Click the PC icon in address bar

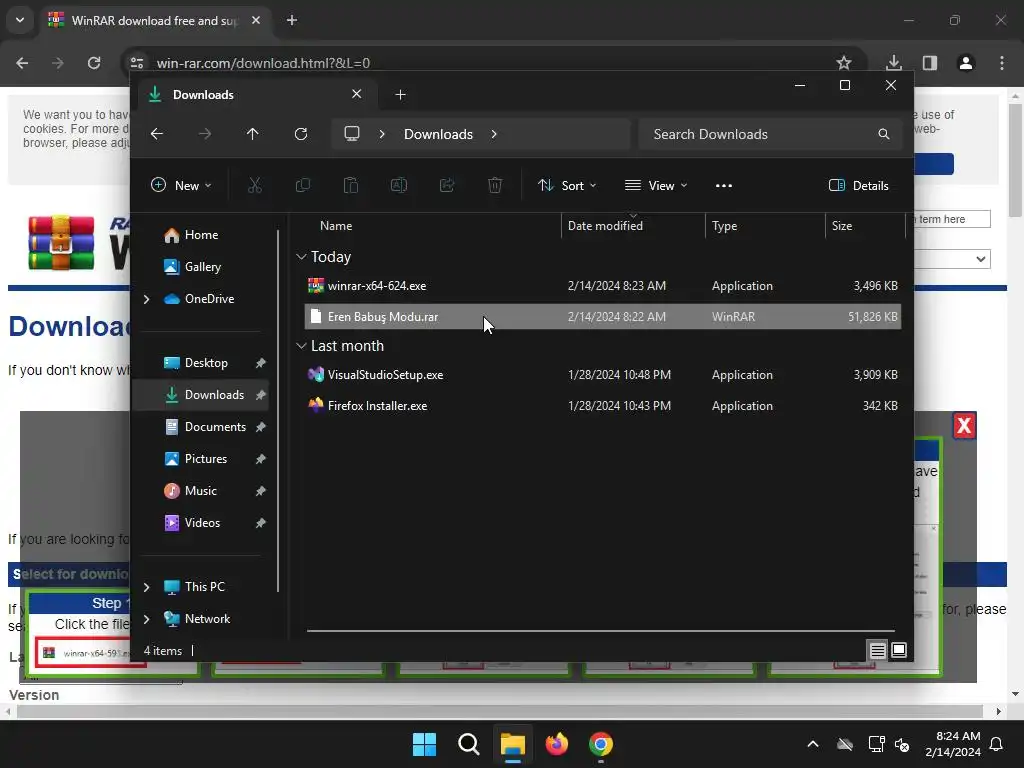(352, 134)
